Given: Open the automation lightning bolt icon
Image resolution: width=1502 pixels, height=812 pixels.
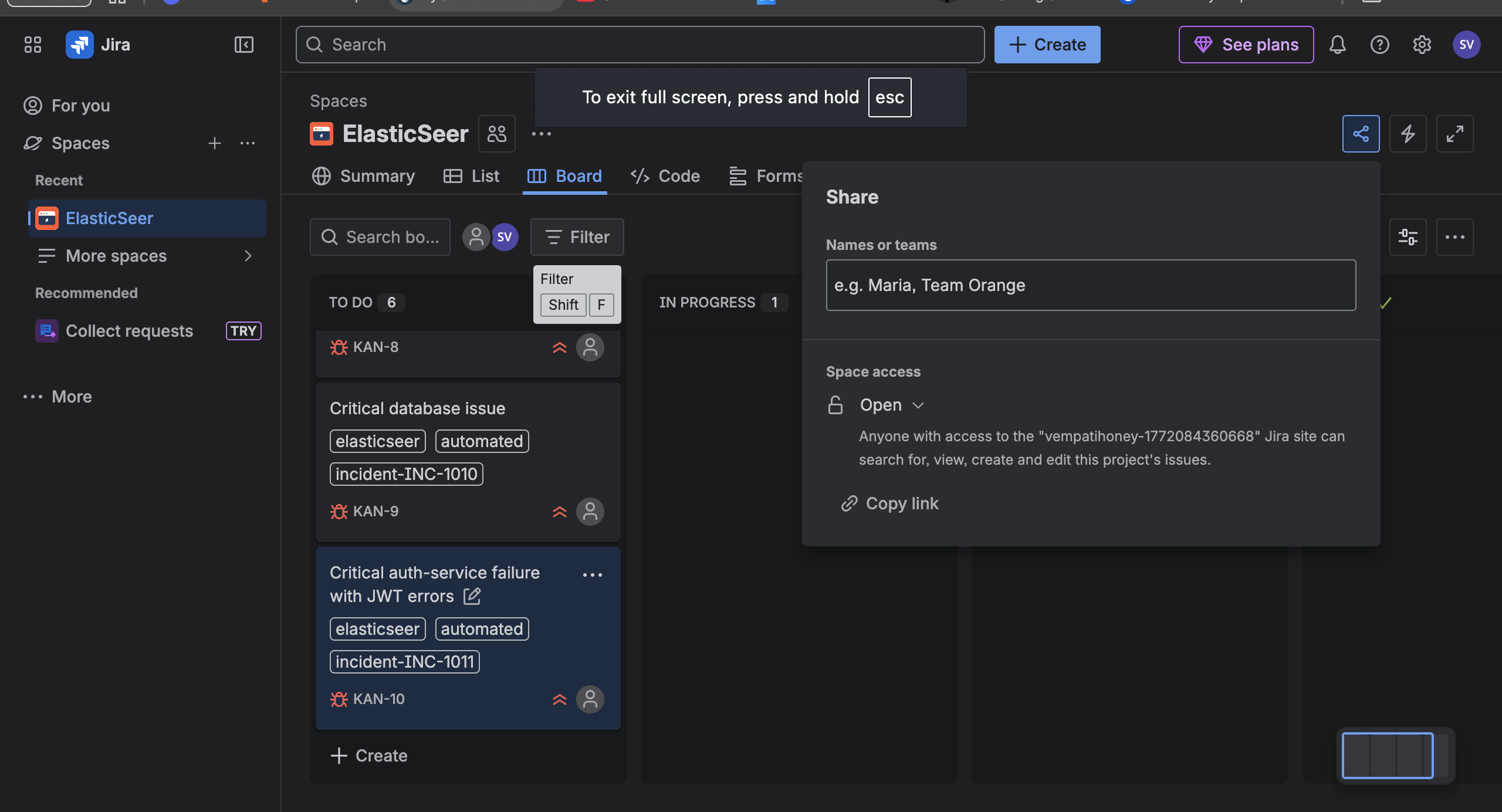Looking at the screenshot, I should pyautogui.click(x=1408, y=134).
